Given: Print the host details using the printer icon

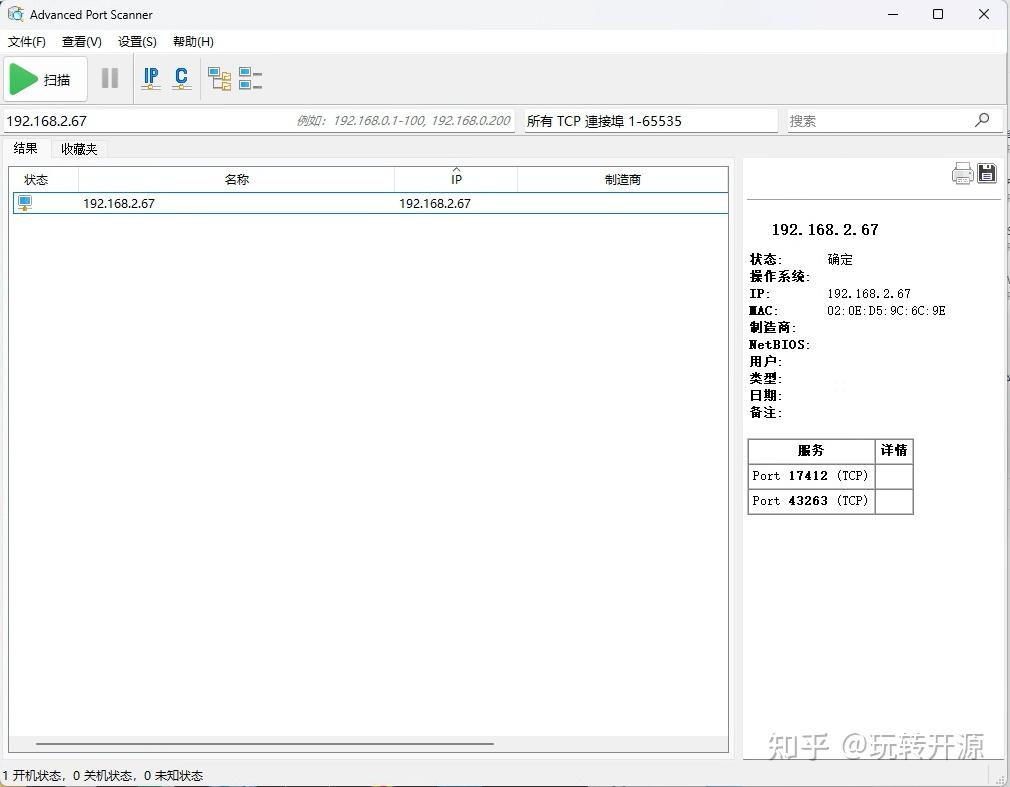Looking at the screenshot, I should click(x=962, y=172).
